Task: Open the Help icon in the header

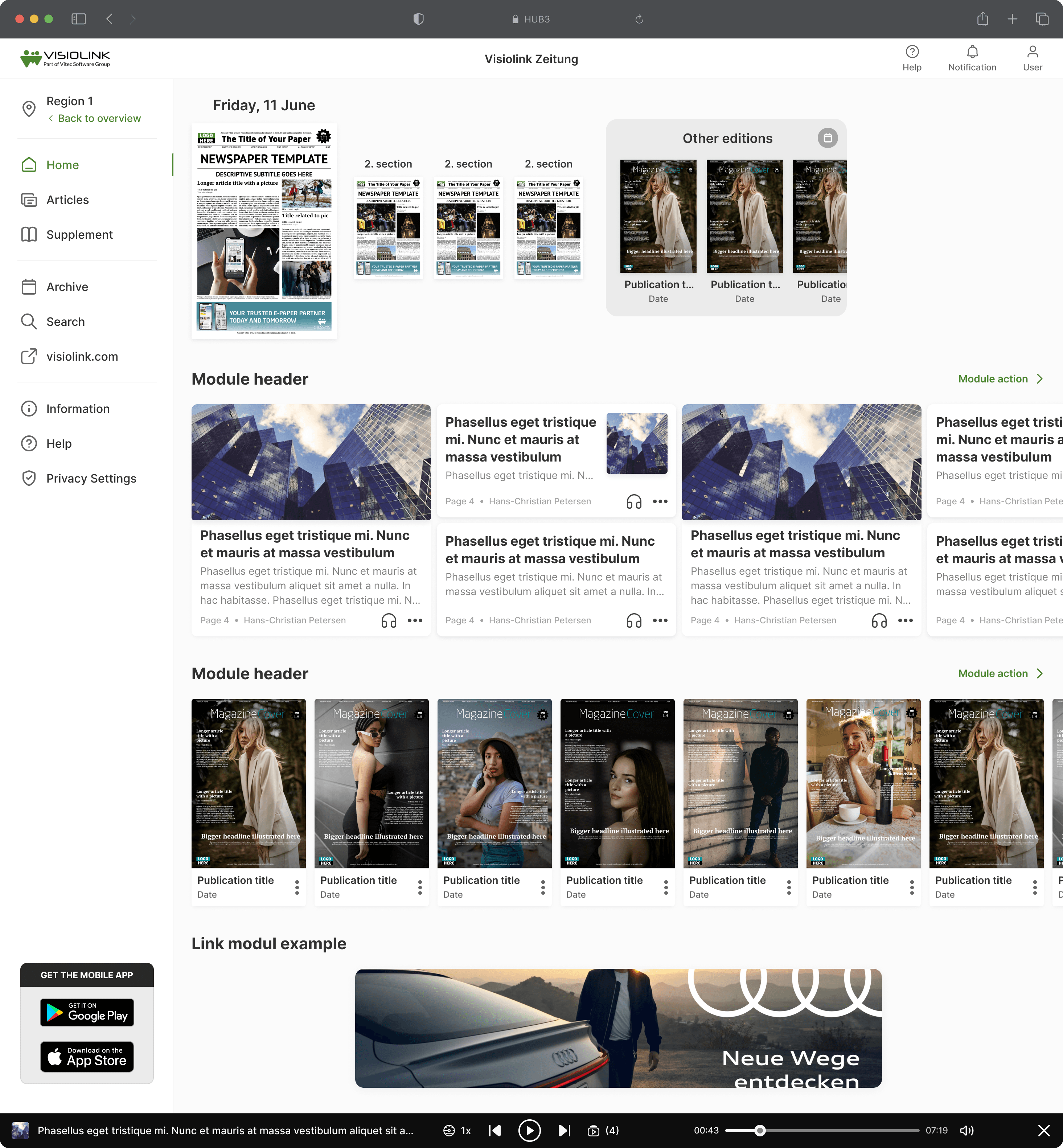Action: point(912,52)
